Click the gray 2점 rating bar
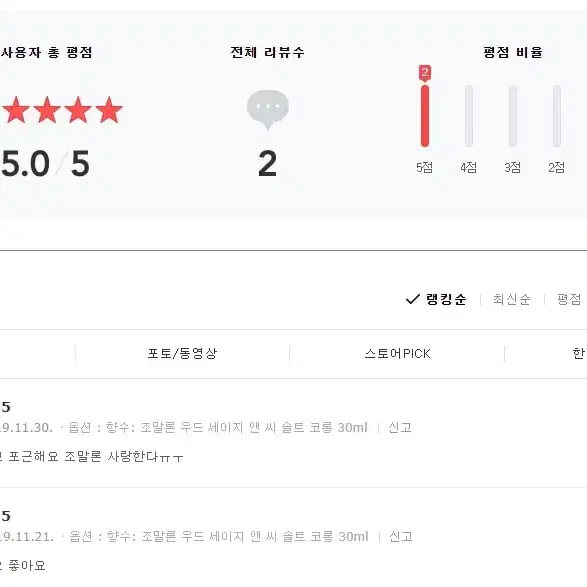 pyautogui.click(x=557, y=116)
